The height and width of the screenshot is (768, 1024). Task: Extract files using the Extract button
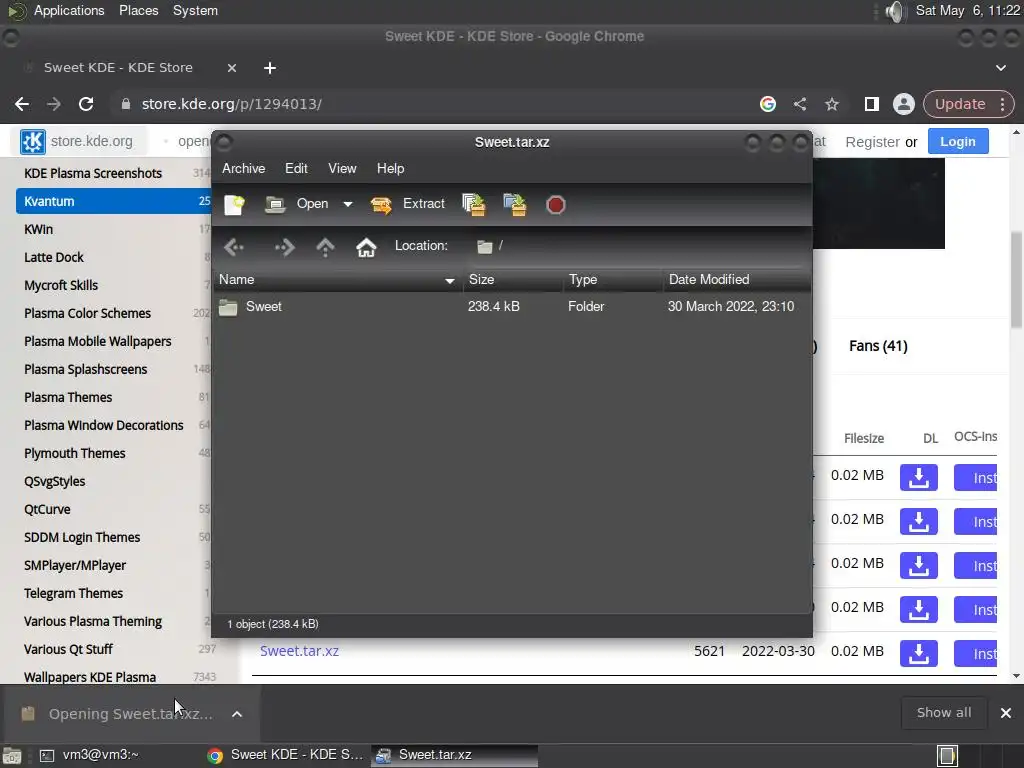click(x=408, y=204)
